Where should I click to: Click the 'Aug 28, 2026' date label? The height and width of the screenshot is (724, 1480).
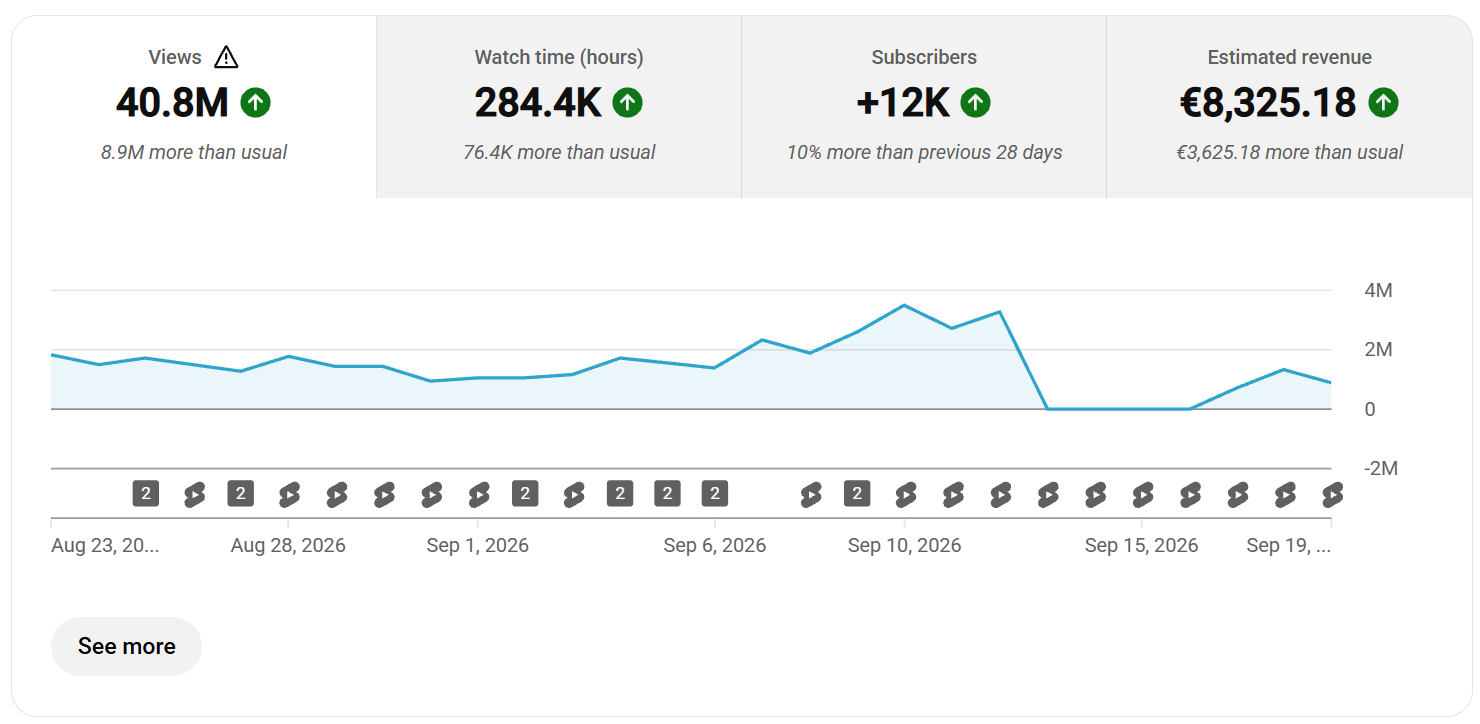click(x=288, y=545)
